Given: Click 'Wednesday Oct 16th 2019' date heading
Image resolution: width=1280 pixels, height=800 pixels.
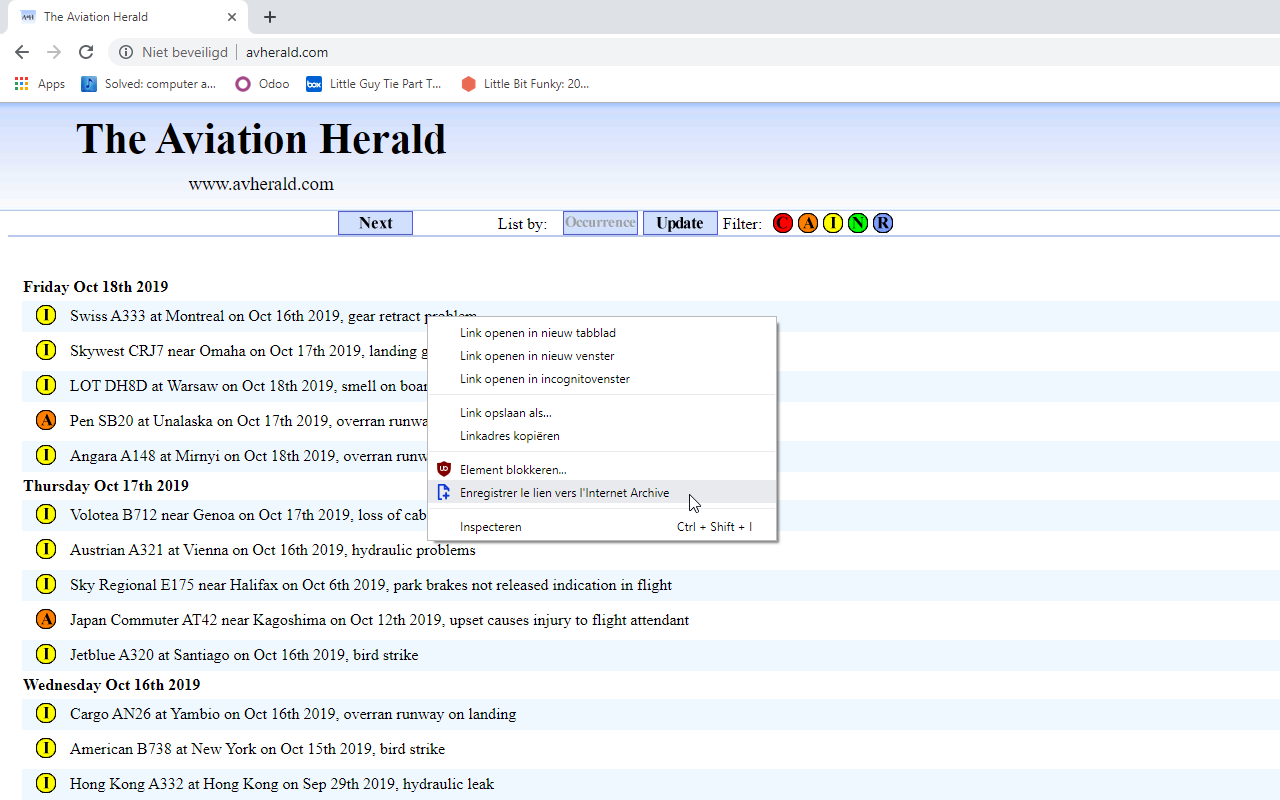Looking at the screenshot, I should [112, 685].
